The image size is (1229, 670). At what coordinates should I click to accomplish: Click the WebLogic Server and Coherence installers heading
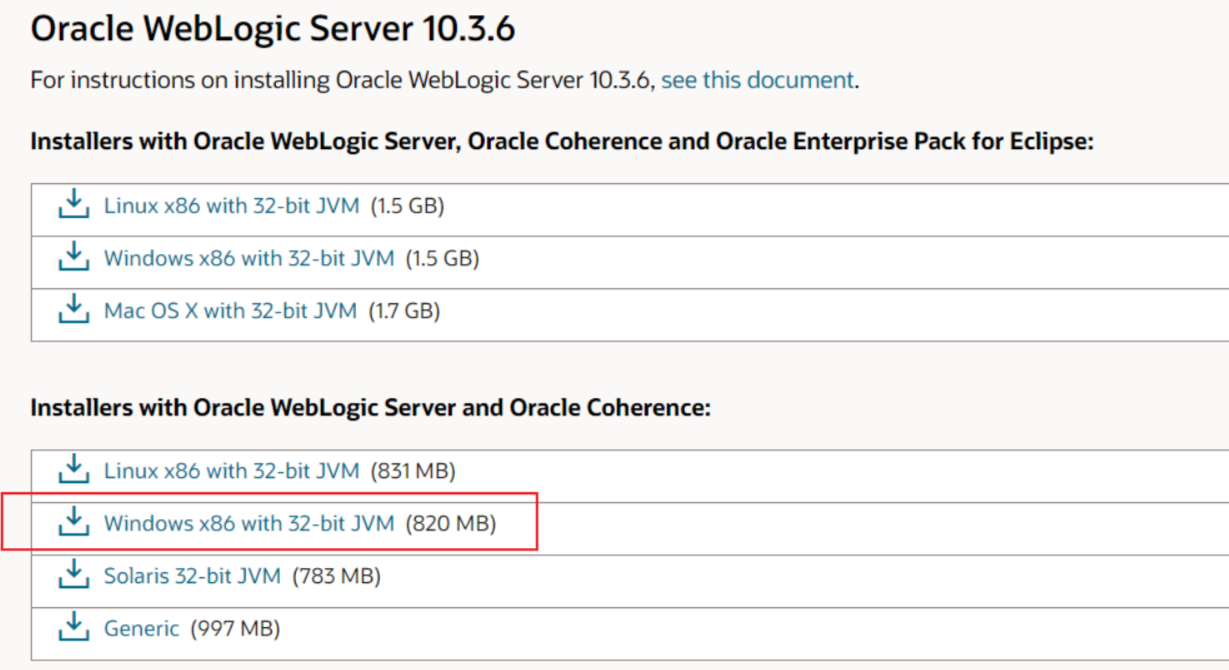point(370,408)
